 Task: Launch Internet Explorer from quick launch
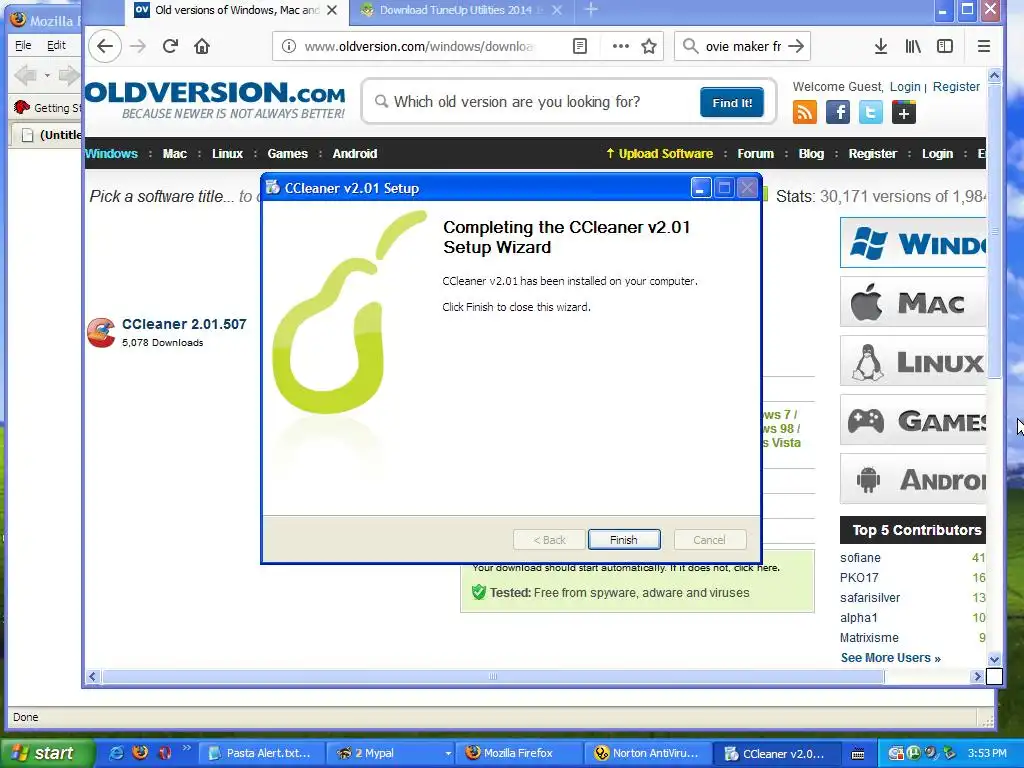pos(117,753)
